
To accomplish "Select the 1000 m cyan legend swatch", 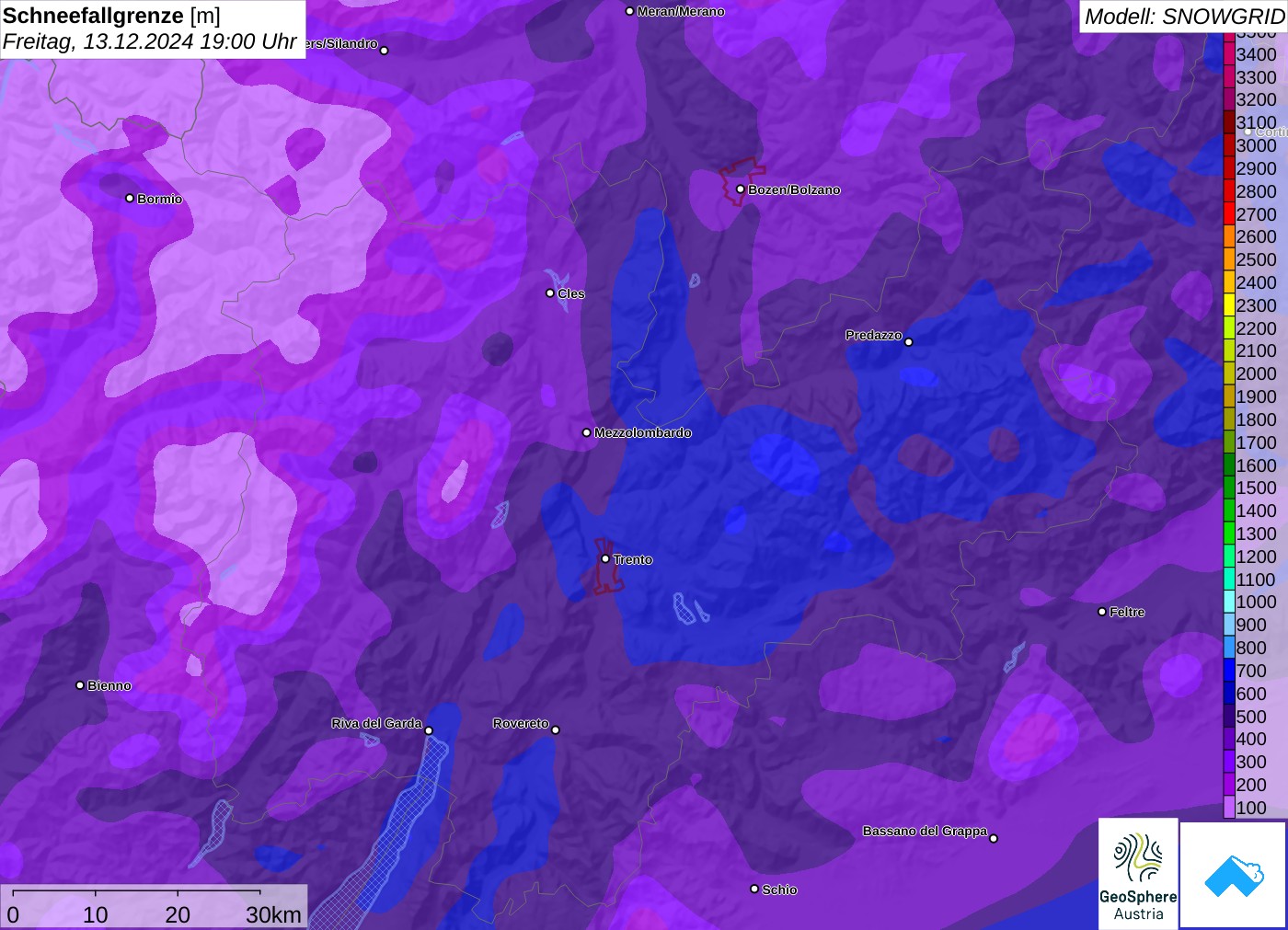I will (x=1229, y=602).
